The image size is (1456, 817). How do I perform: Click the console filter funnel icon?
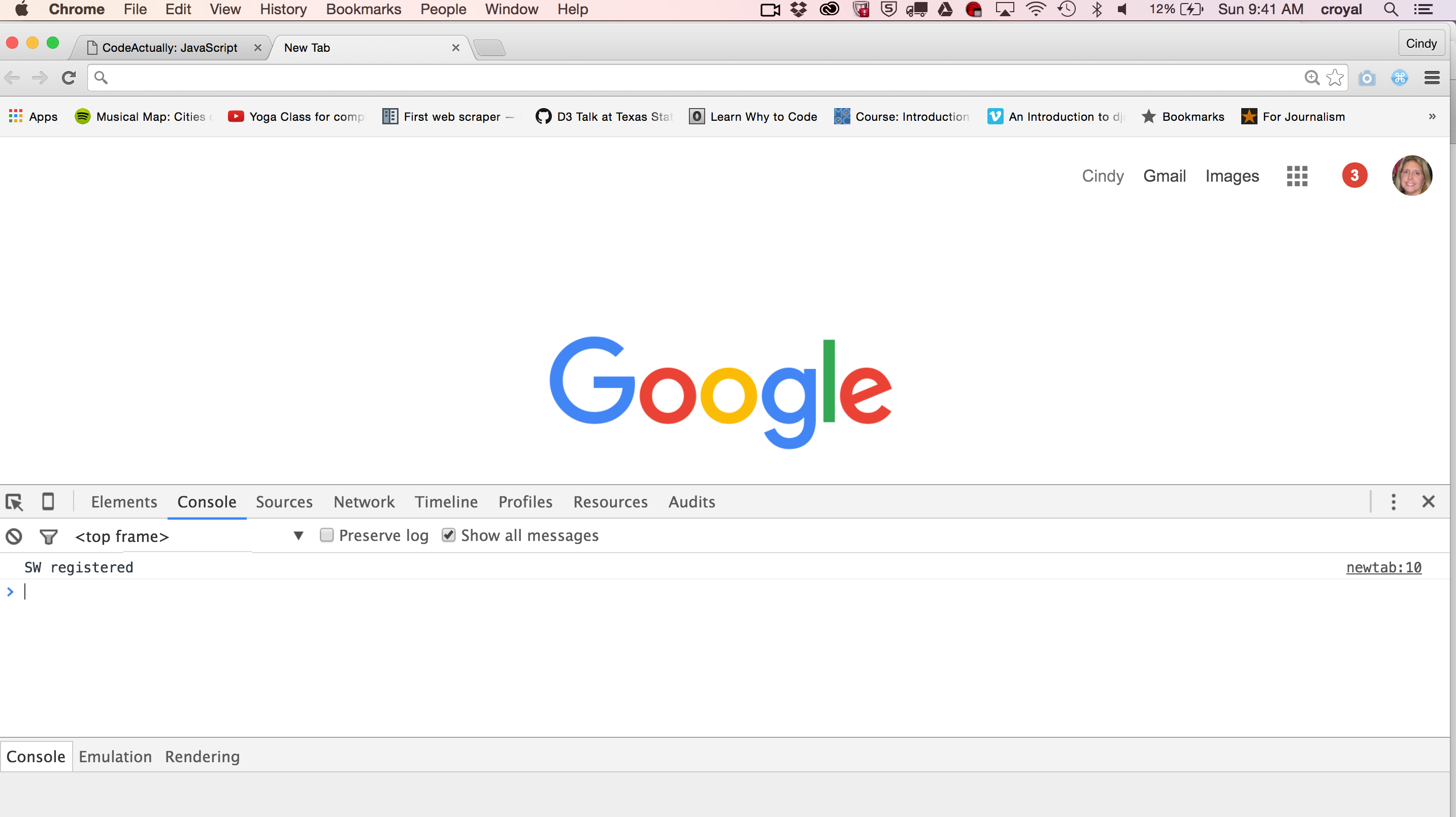coord(49,536)
